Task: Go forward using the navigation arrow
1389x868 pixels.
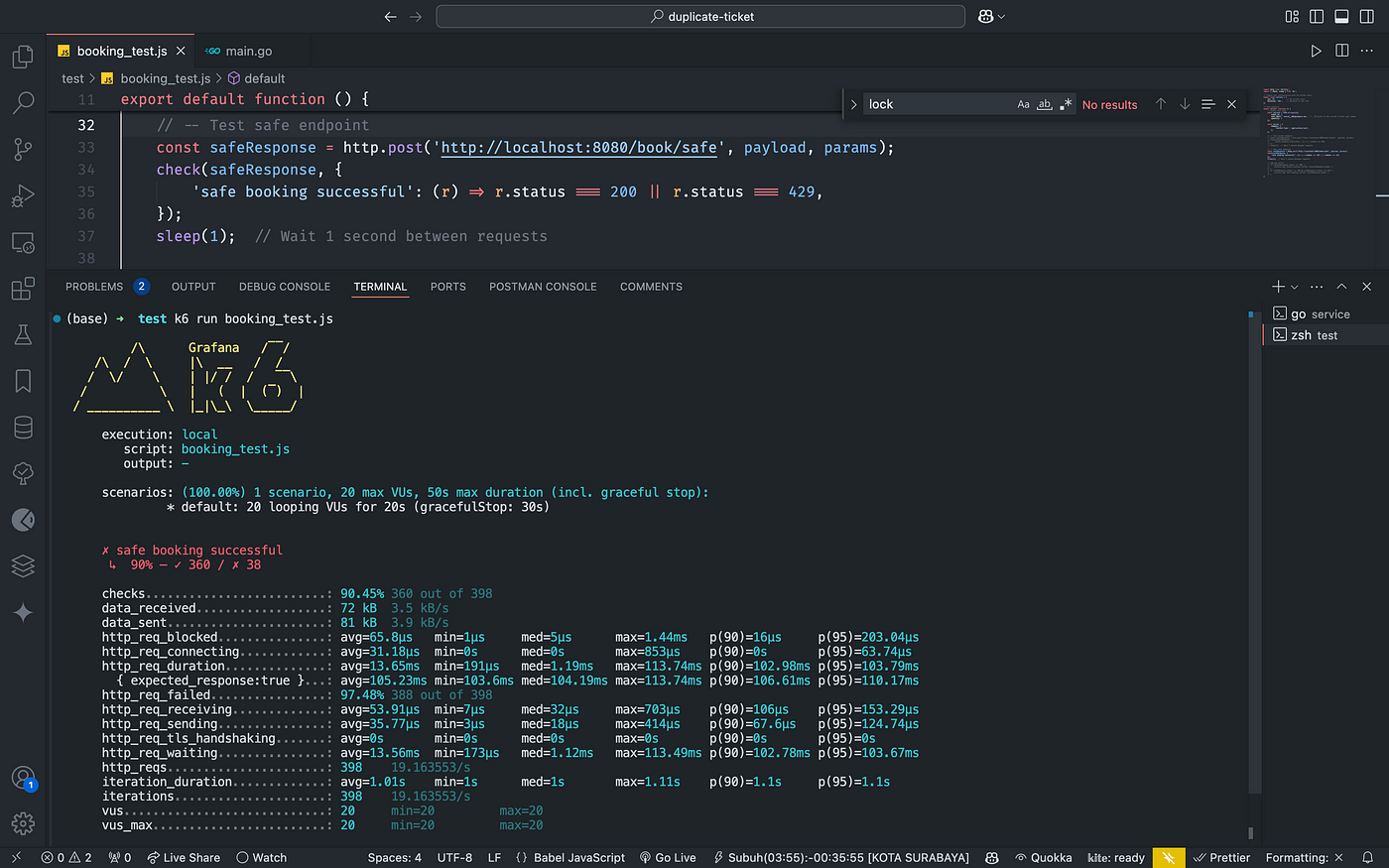Action: (416, 17)
